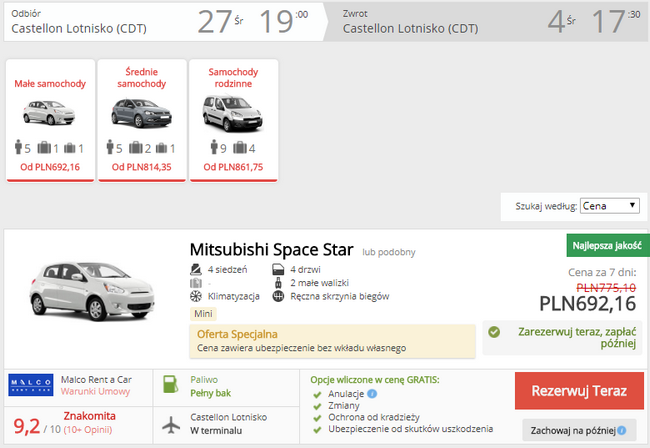Image resolution: width=650 pixels, height=448 pixels.
Task: Click the Odbiór Castellon Lotnisko pickup section
Action: 164,22
